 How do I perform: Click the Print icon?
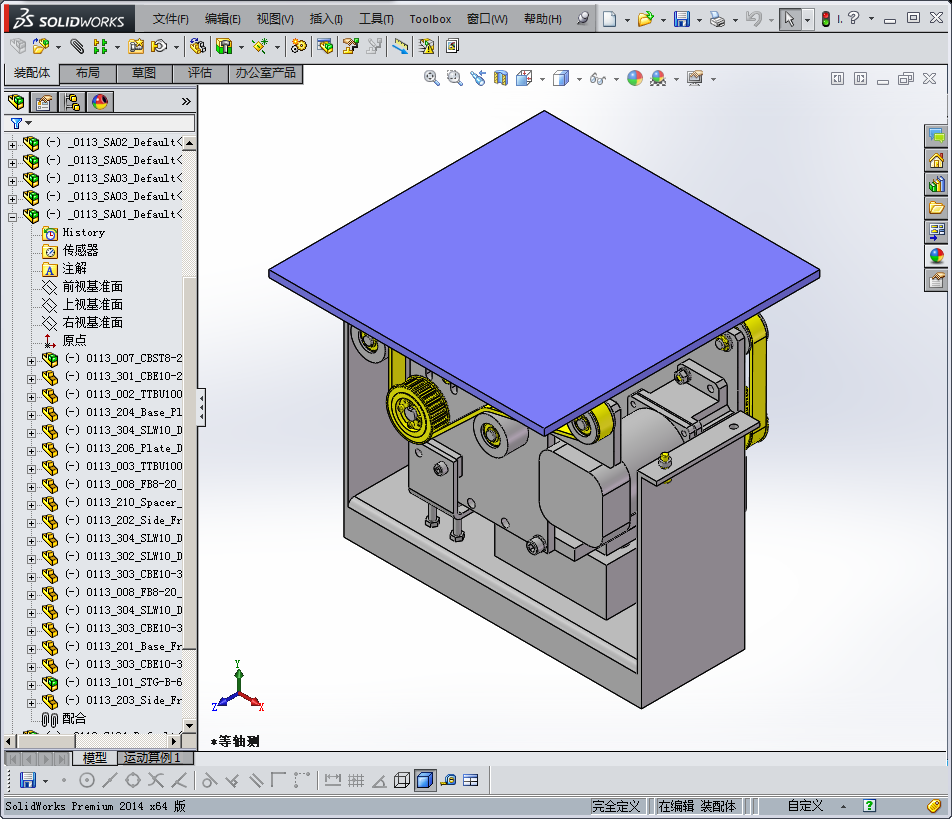(x=717, y=19)
